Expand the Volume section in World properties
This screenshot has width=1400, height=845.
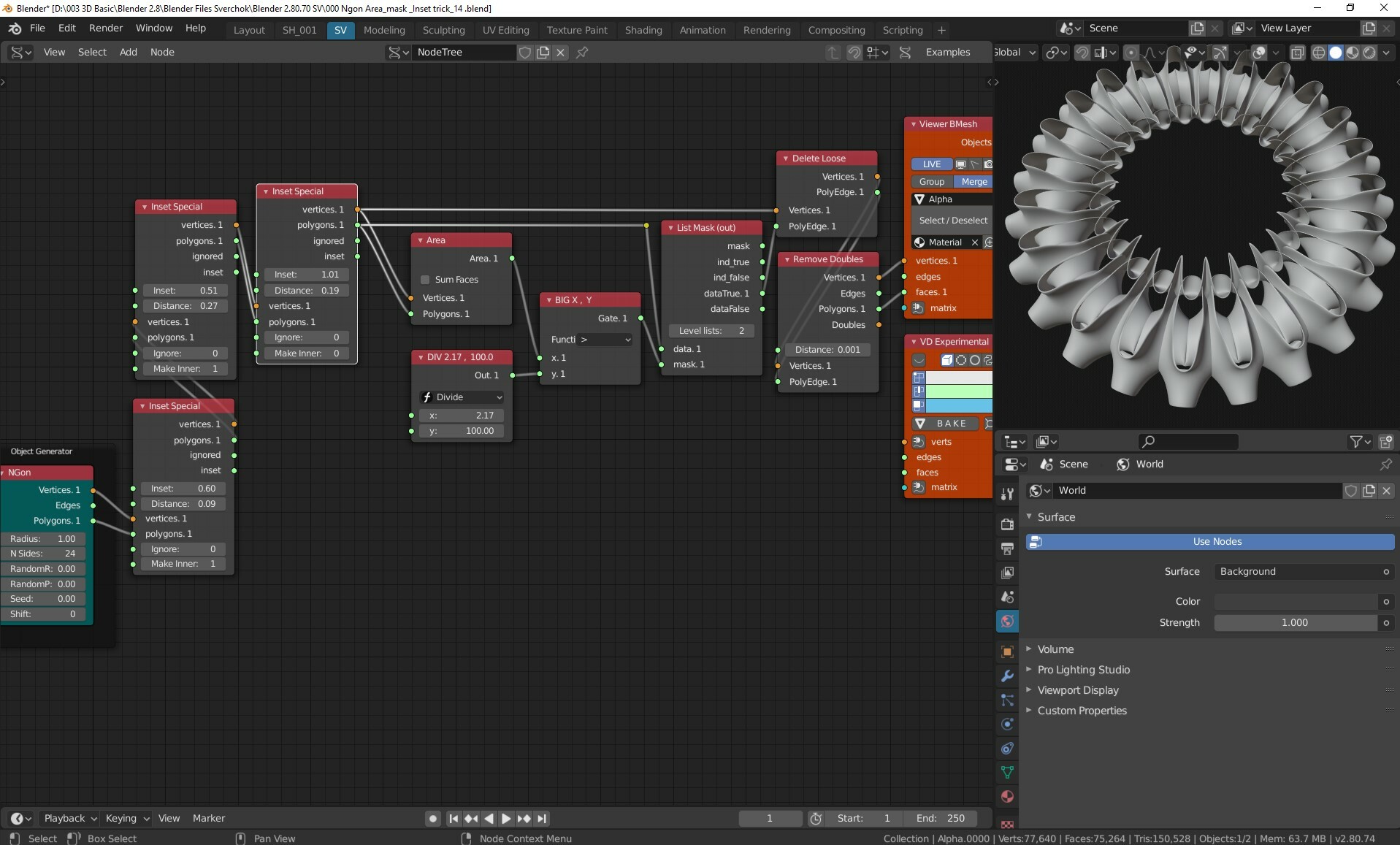coord(1055,649)
